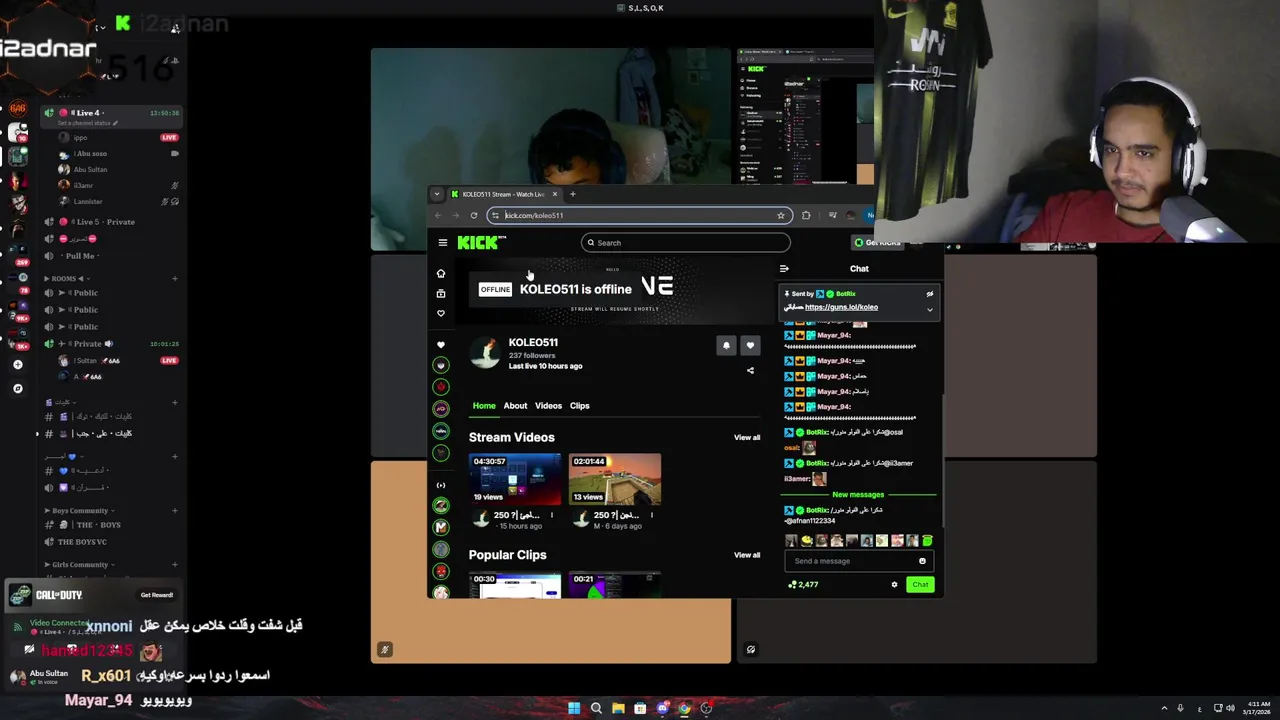Share the KOLEO511 channel

pyautogui.click(x=750, y=370)
